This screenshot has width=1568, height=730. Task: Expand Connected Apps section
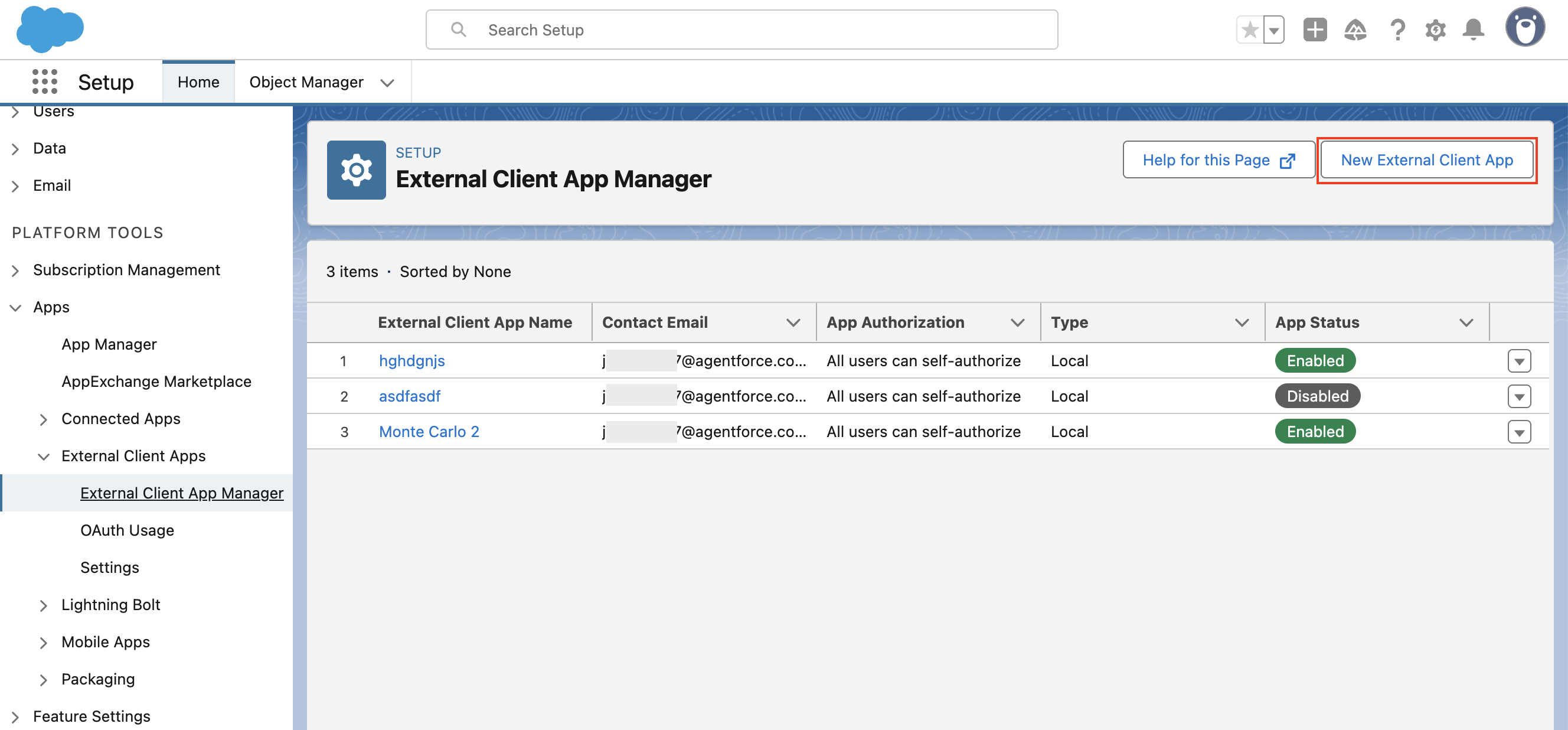(x=43, y=419)
